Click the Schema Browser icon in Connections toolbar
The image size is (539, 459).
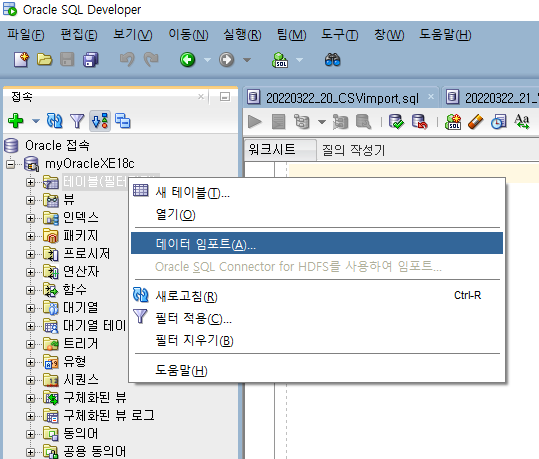(x=123, y=121)
